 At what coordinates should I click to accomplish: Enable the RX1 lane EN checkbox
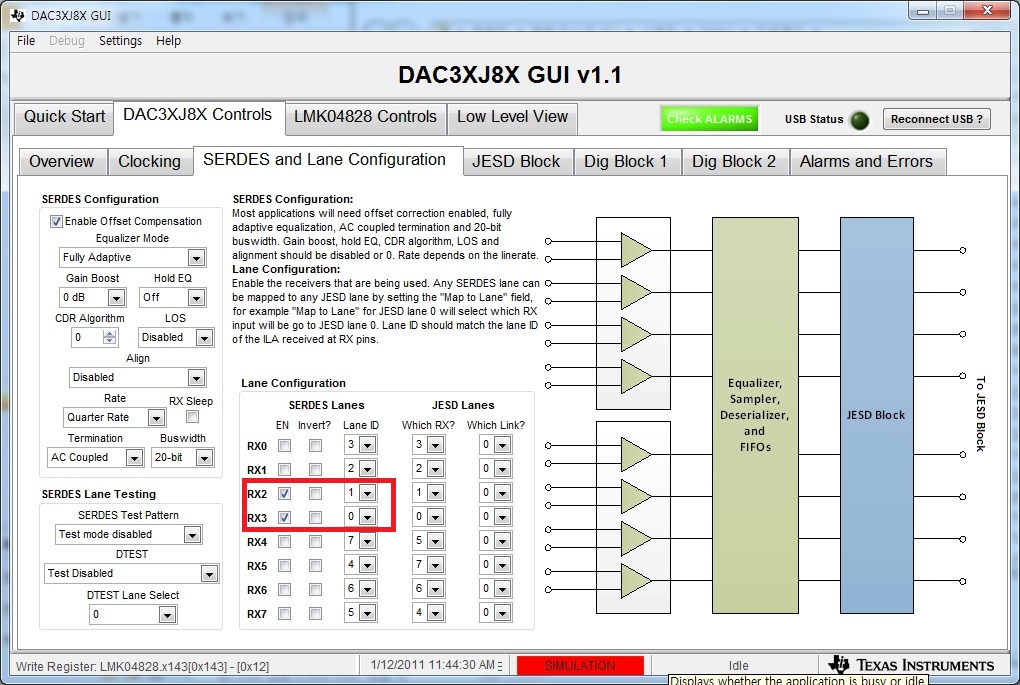point(284,469)
